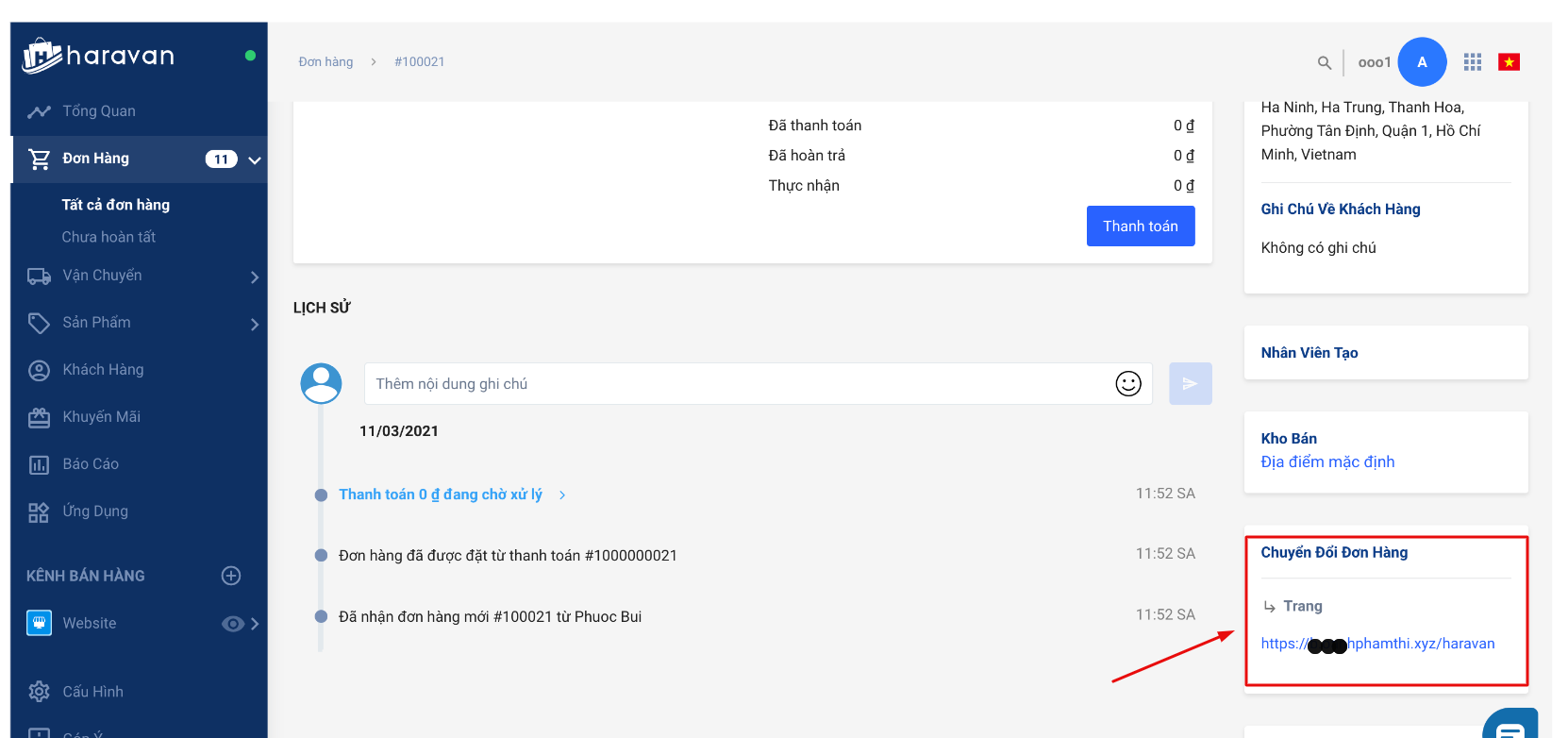Toggle Website channel eye icon
The width and height of the screenshot is (1568, 738).
click(232, 624)
